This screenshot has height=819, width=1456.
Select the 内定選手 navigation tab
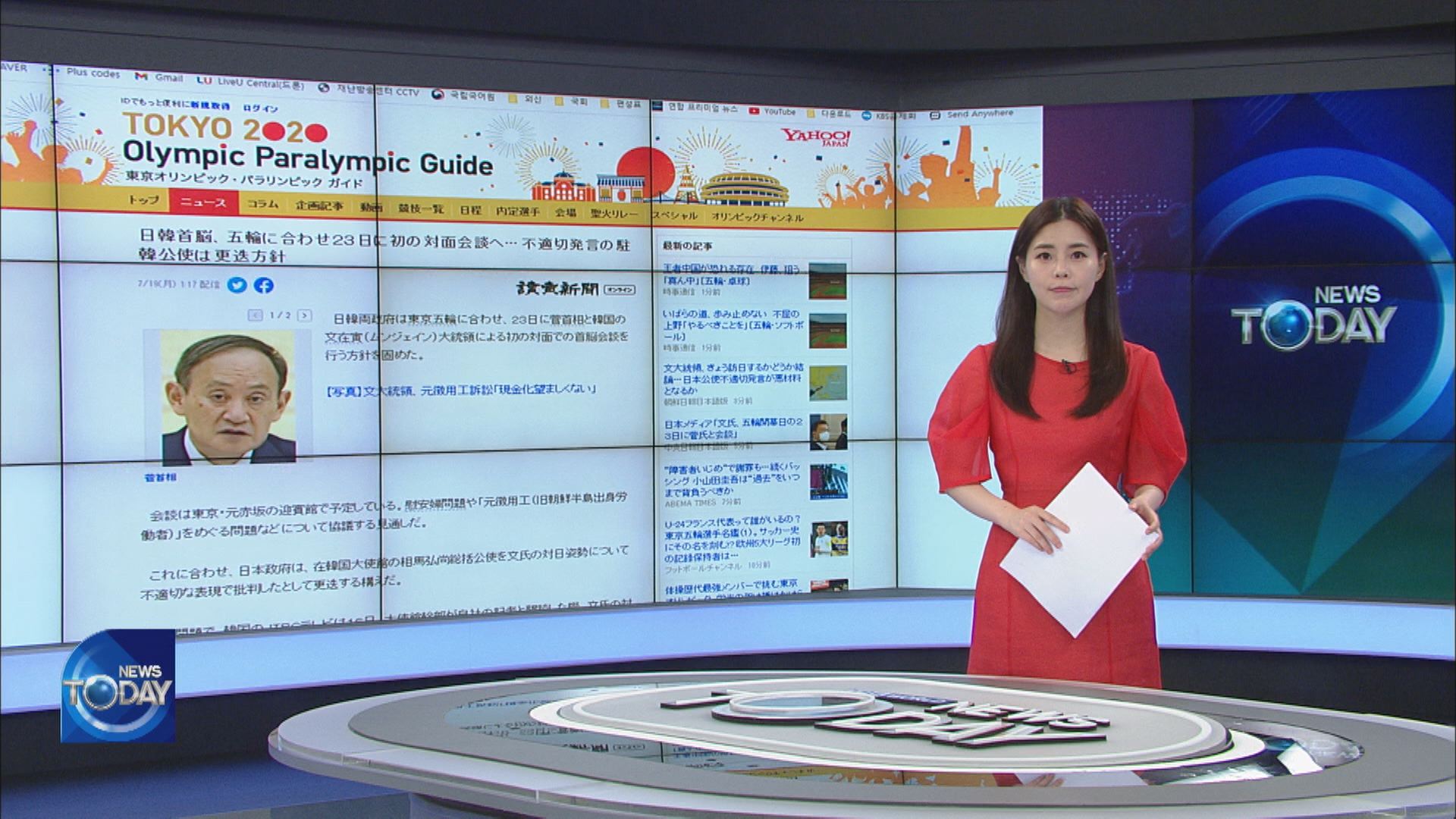click(518, 212)
